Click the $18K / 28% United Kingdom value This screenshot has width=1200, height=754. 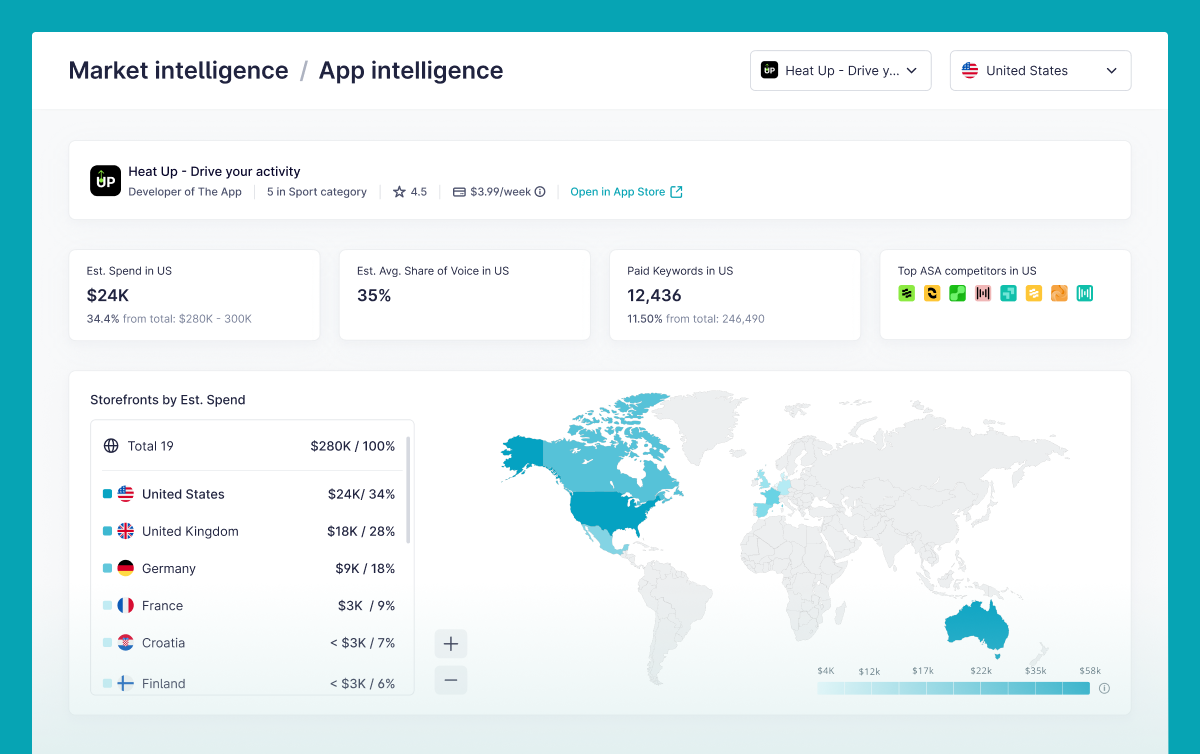click(361, 531)
